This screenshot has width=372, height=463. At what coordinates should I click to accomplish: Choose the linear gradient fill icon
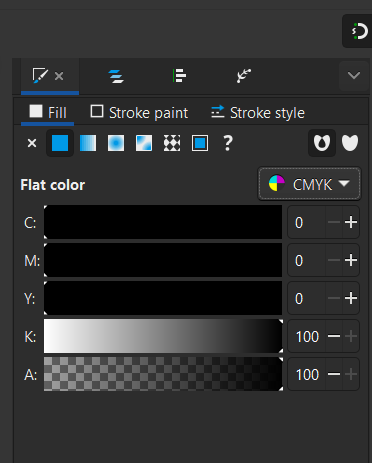click(88, 143)
